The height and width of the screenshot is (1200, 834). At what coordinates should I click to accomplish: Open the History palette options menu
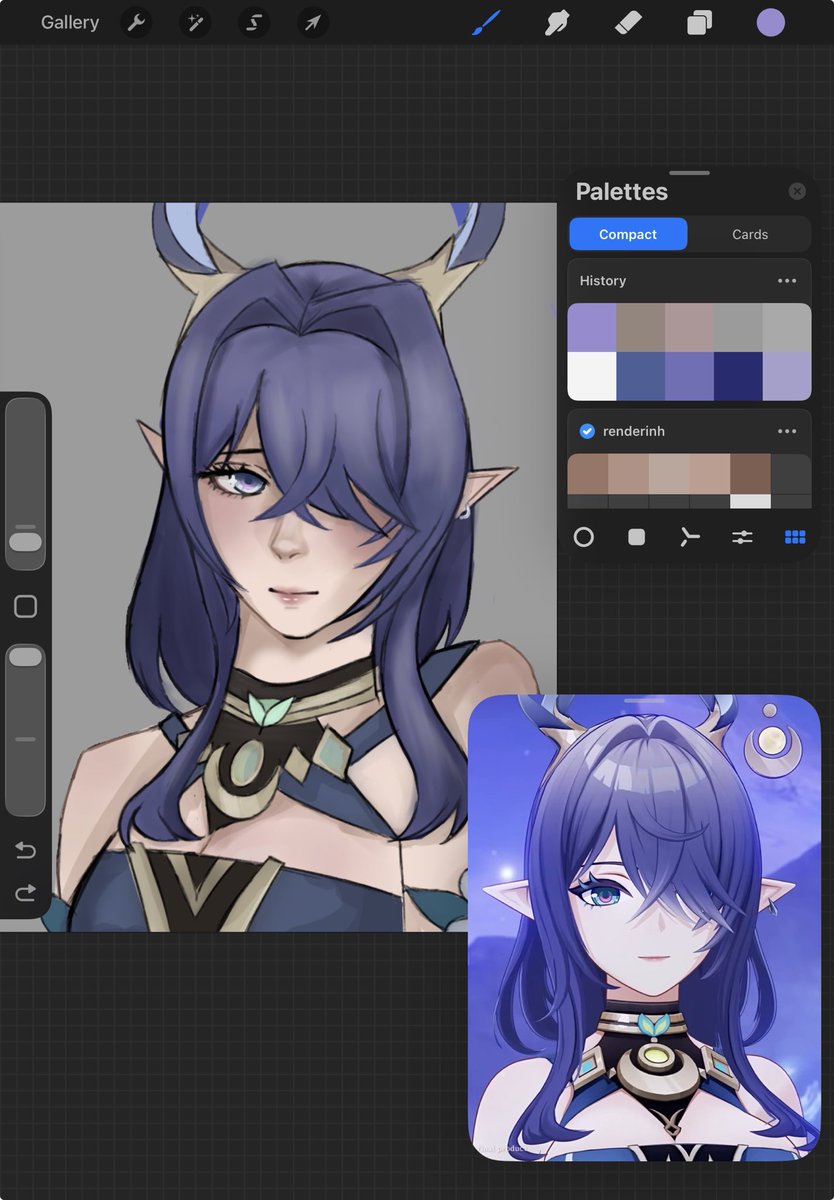click(x=787, y=281)
